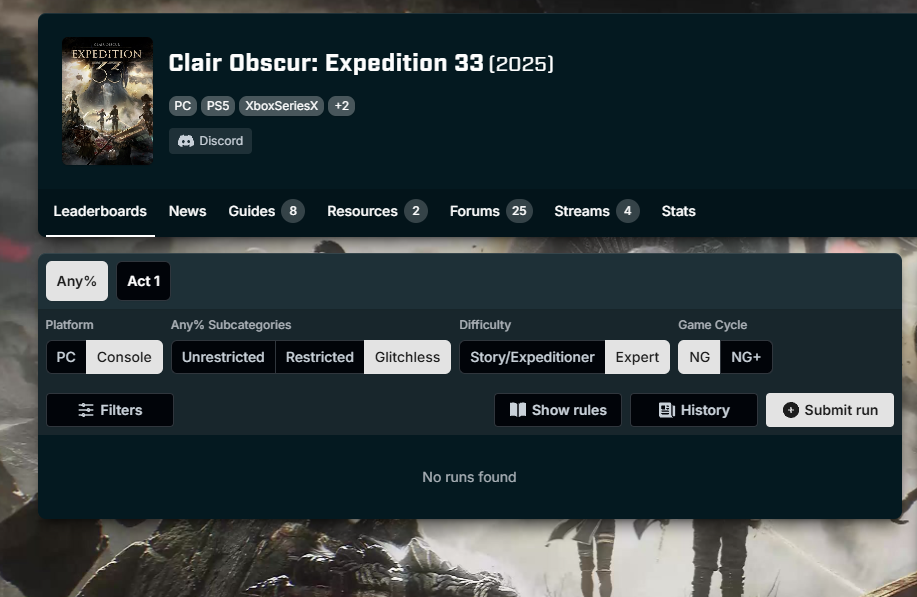Go to the Forums tab
The height and width of the screenshot is (597, 917).
coord(491,211)
